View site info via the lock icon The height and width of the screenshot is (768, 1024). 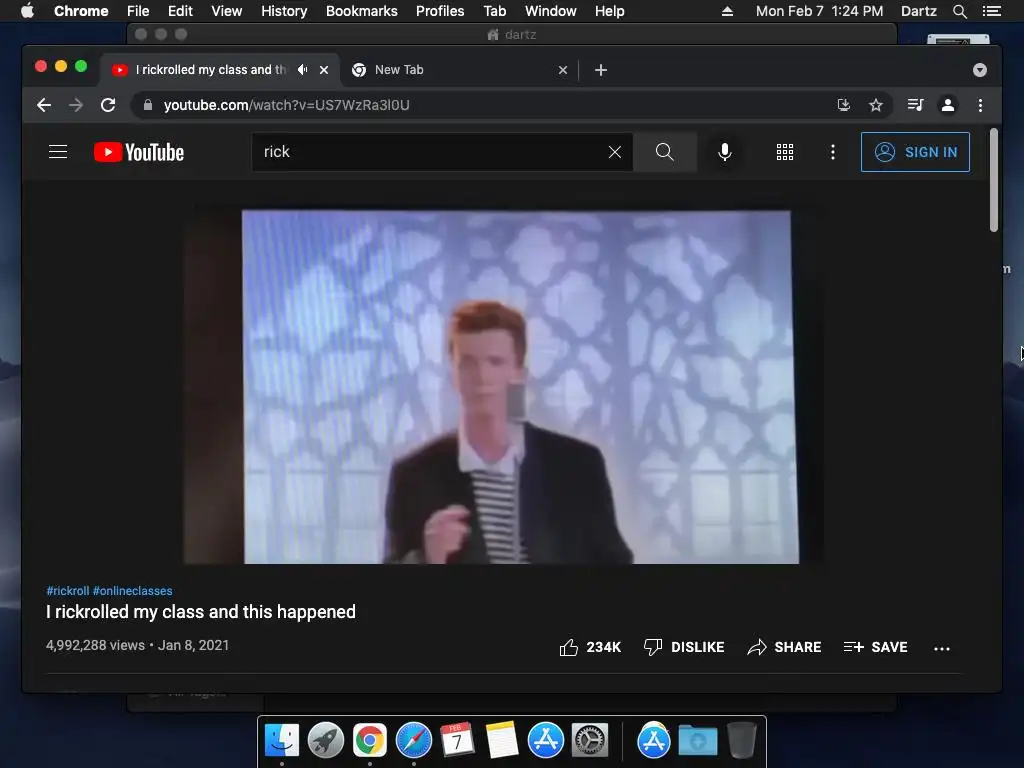pyautogui.click(x=148, y=105)
